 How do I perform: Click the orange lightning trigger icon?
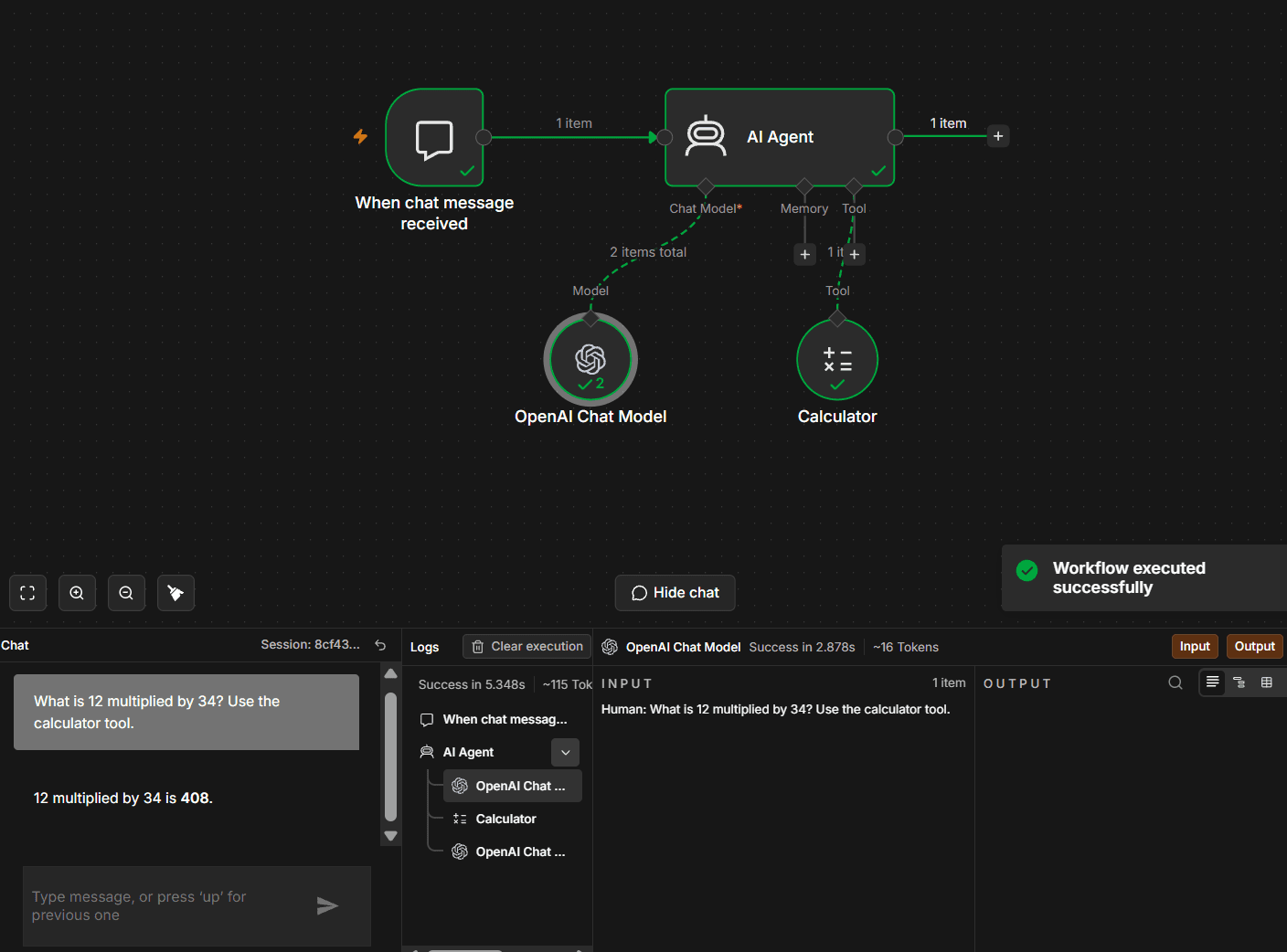point(361,136)
